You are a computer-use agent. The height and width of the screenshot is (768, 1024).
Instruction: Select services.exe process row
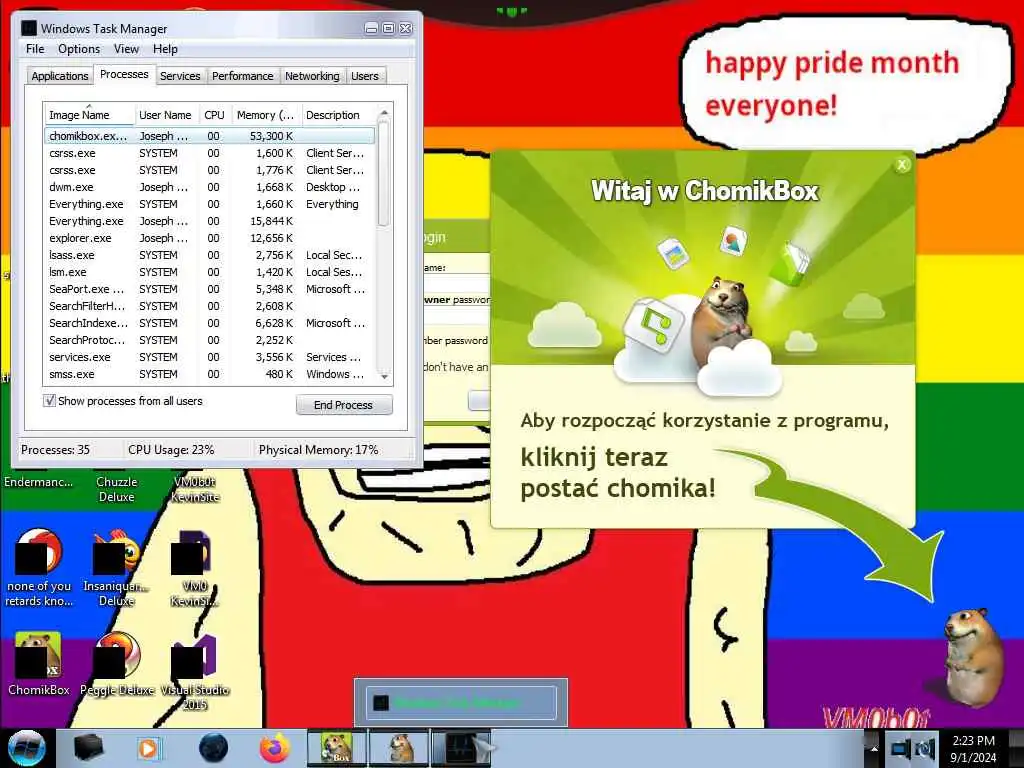click(x=210, y=357)
